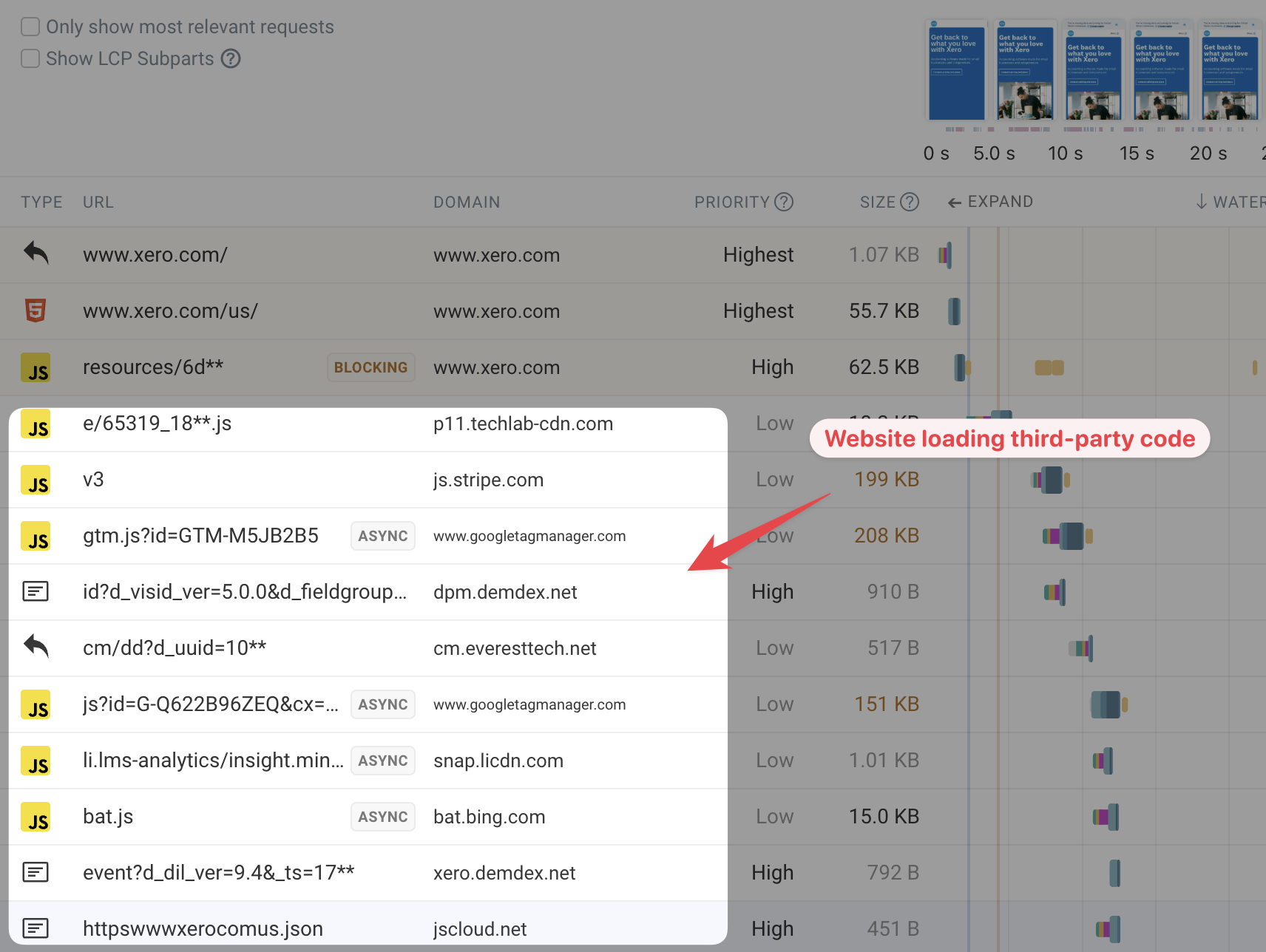
Task: Open the v3 request URL
Action: pyautogui.click(x=93, y=480)
